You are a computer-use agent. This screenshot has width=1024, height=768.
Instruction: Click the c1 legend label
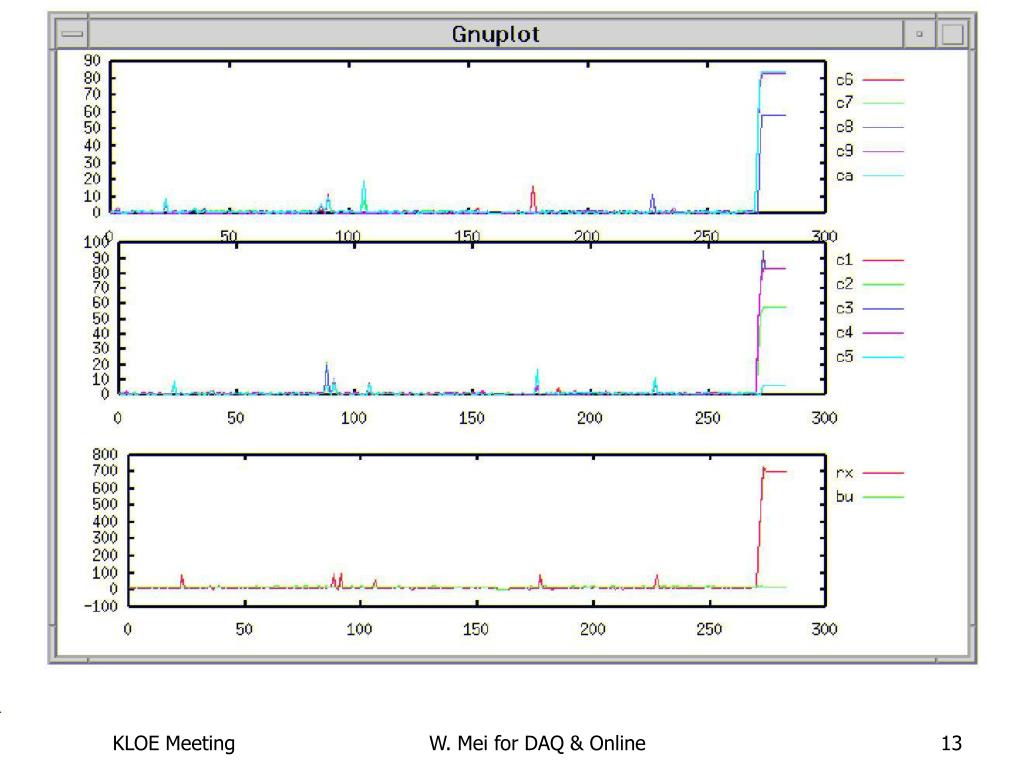click(x=844, y=260)
